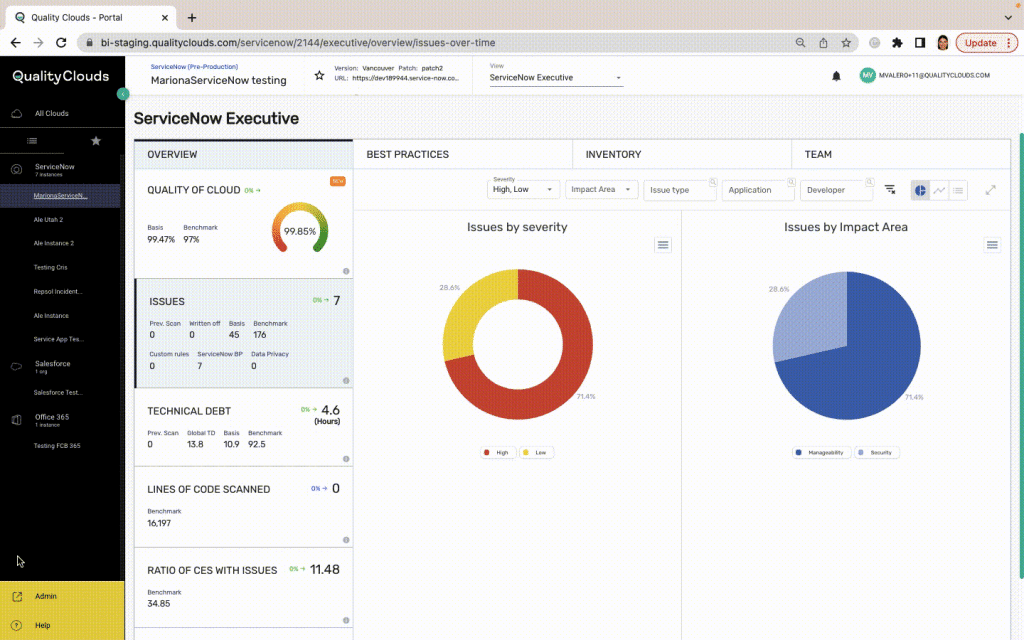Expand the ServiceNow Executive view selector
Image resolution: width=1024 pixels, height=640 pixels.
(x=556, y=78)
